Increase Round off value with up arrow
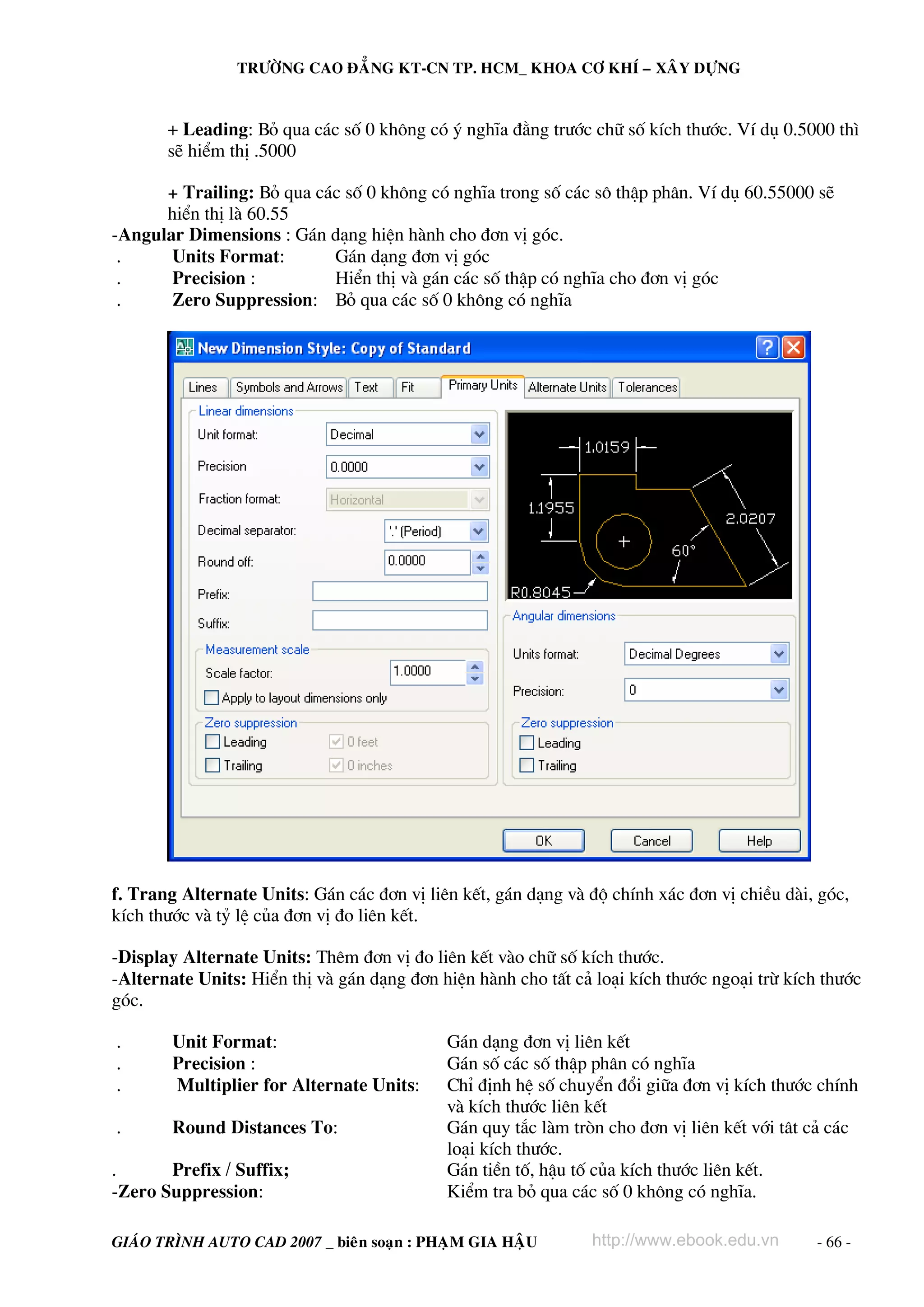 [480, 556]
